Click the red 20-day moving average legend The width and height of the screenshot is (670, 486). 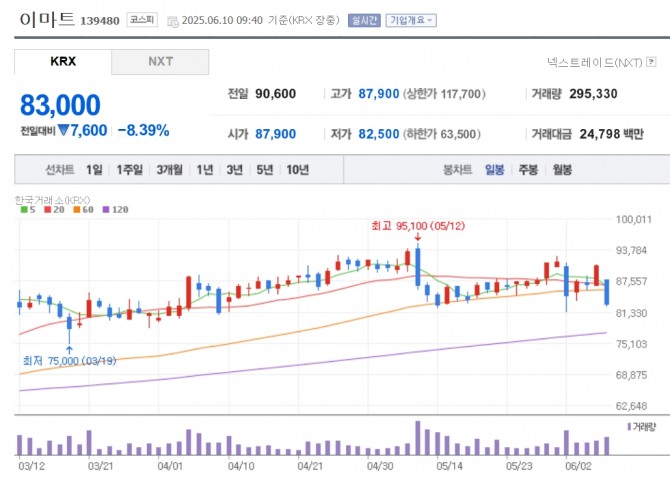pos(54,209)
